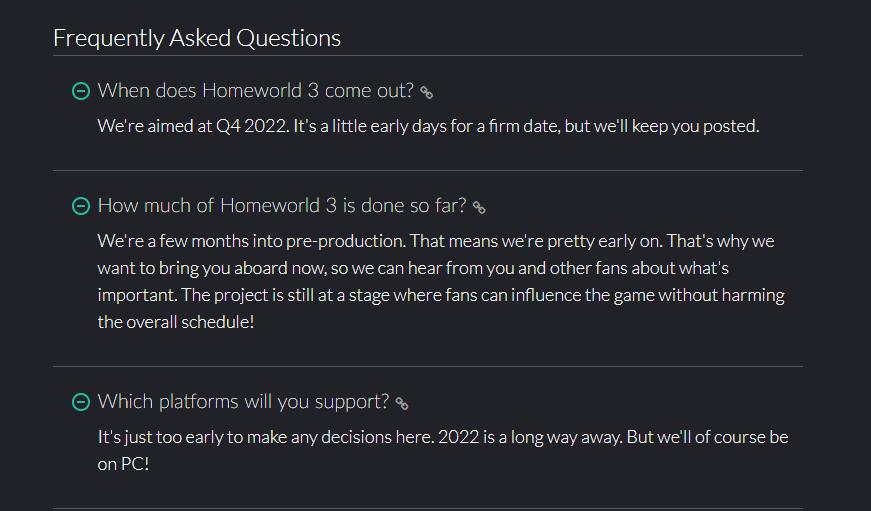
Task: Click chain-link icon after 'Which platforms will you support?'
Action: click(402, 403)
